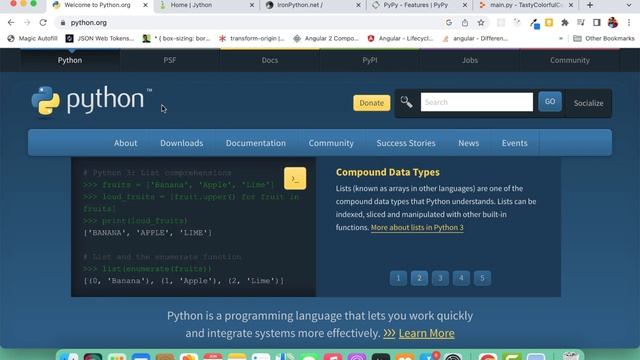This screenshot has height=360, width=640.
Task: Switch to the PyPy - Features tab
Action: (419, 5)
